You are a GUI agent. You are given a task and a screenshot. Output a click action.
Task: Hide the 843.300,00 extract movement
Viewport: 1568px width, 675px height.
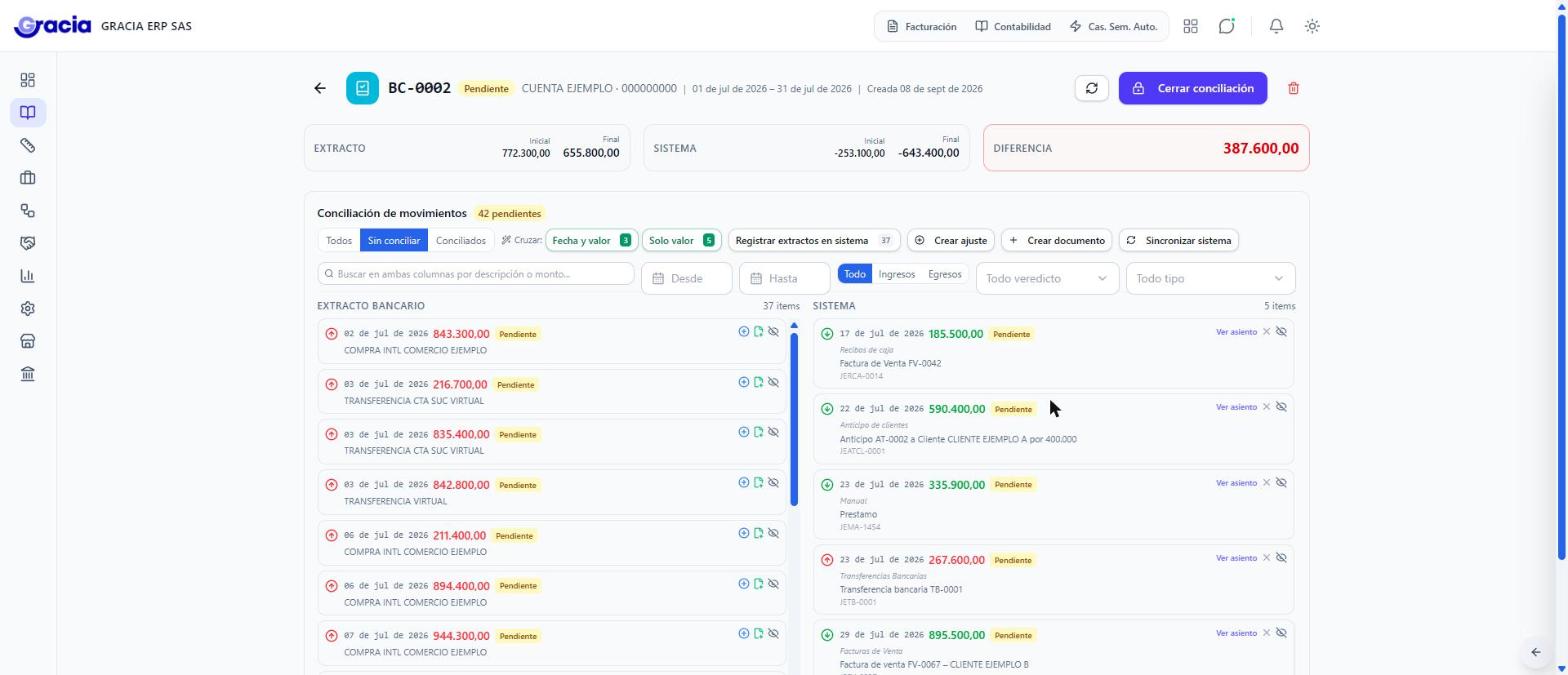point(773,331)
